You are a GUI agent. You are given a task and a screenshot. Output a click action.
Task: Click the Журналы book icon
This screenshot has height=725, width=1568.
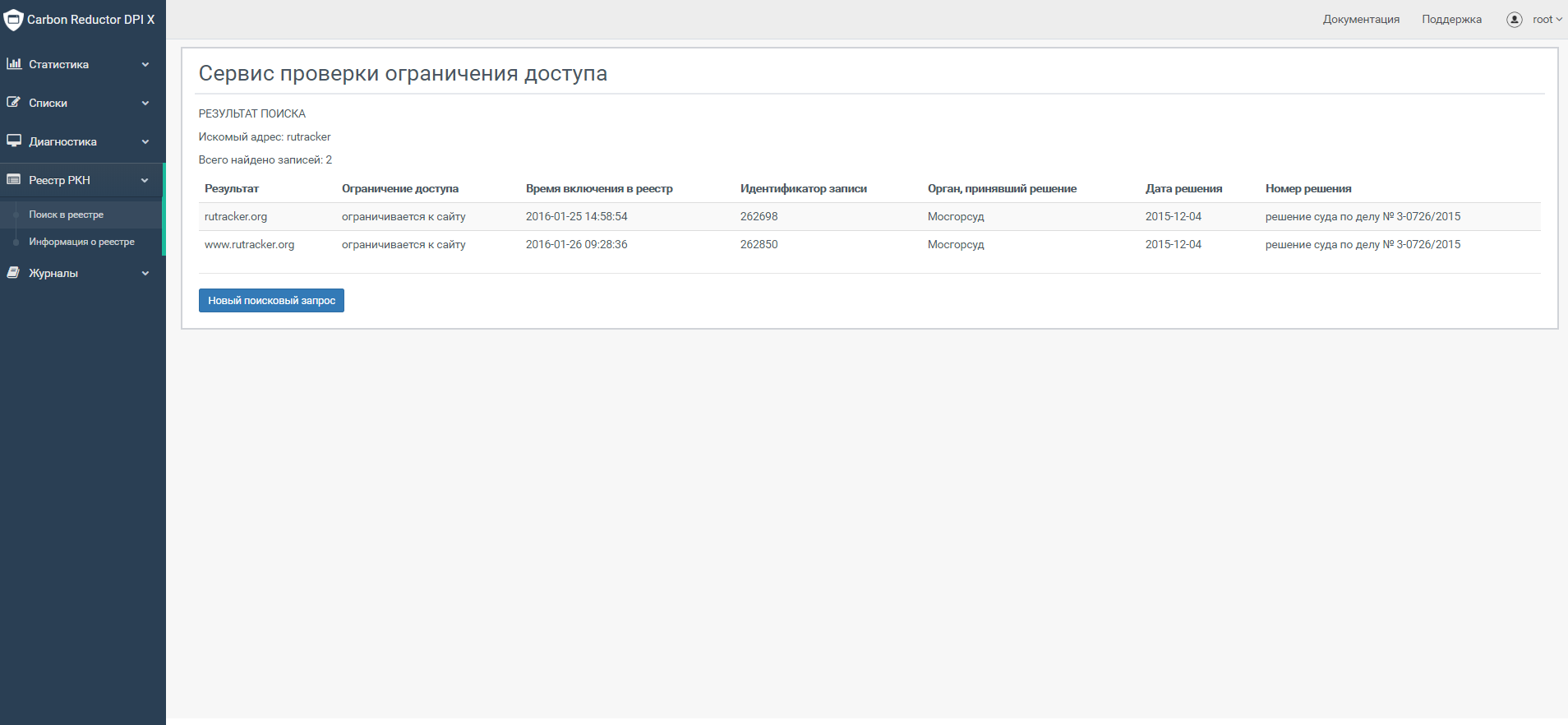click(14, 272)
